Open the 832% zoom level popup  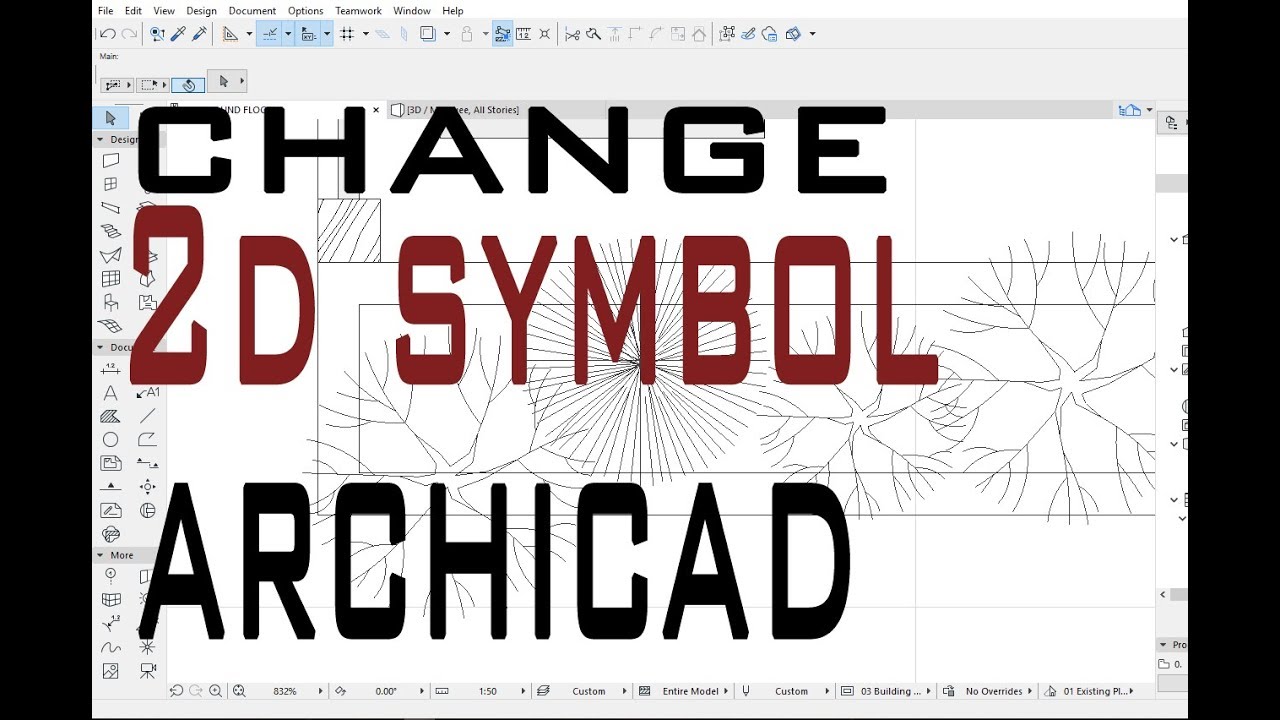tap(321, 691)
